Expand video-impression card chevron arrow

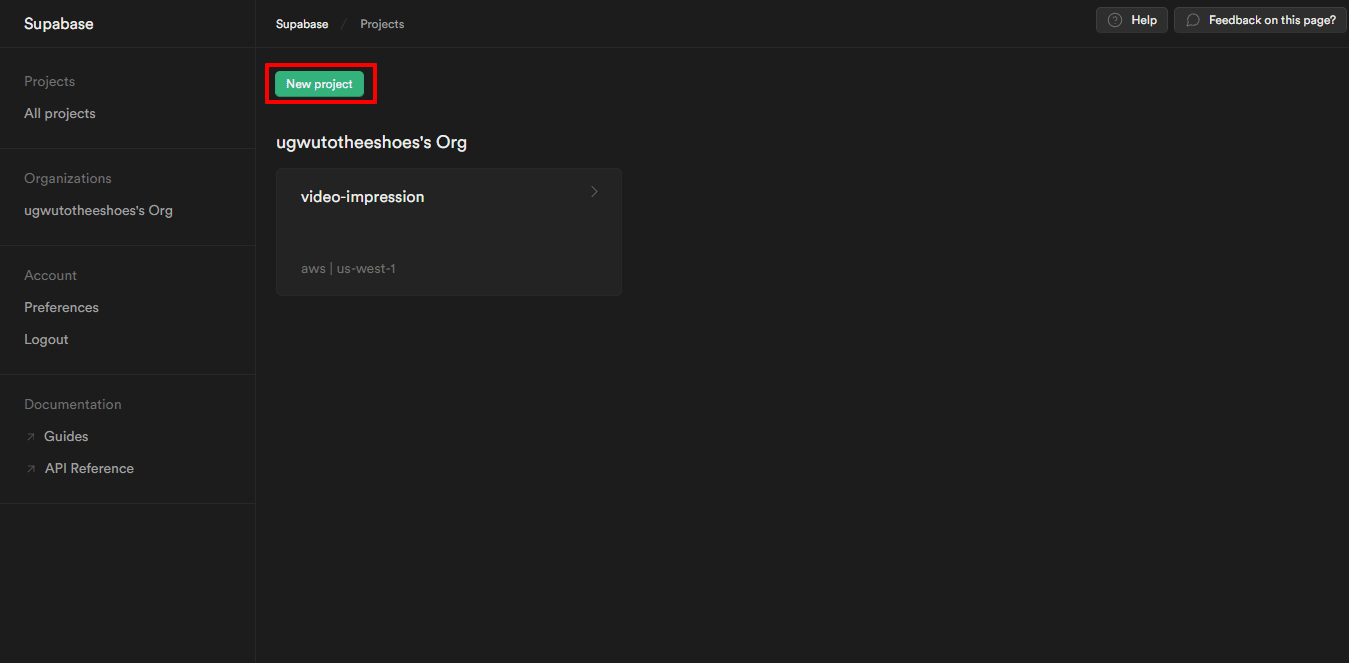(594, 192)
